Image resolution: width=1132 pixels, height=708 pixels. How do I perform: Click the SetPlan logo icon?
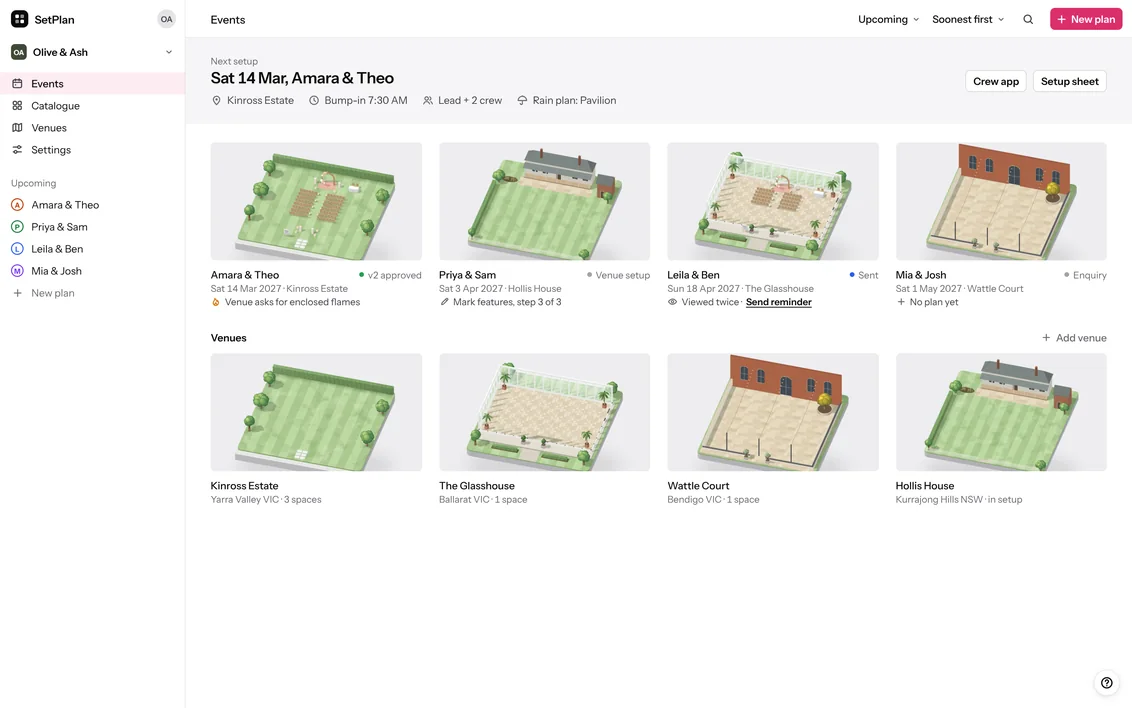click(x=19, y=19)
